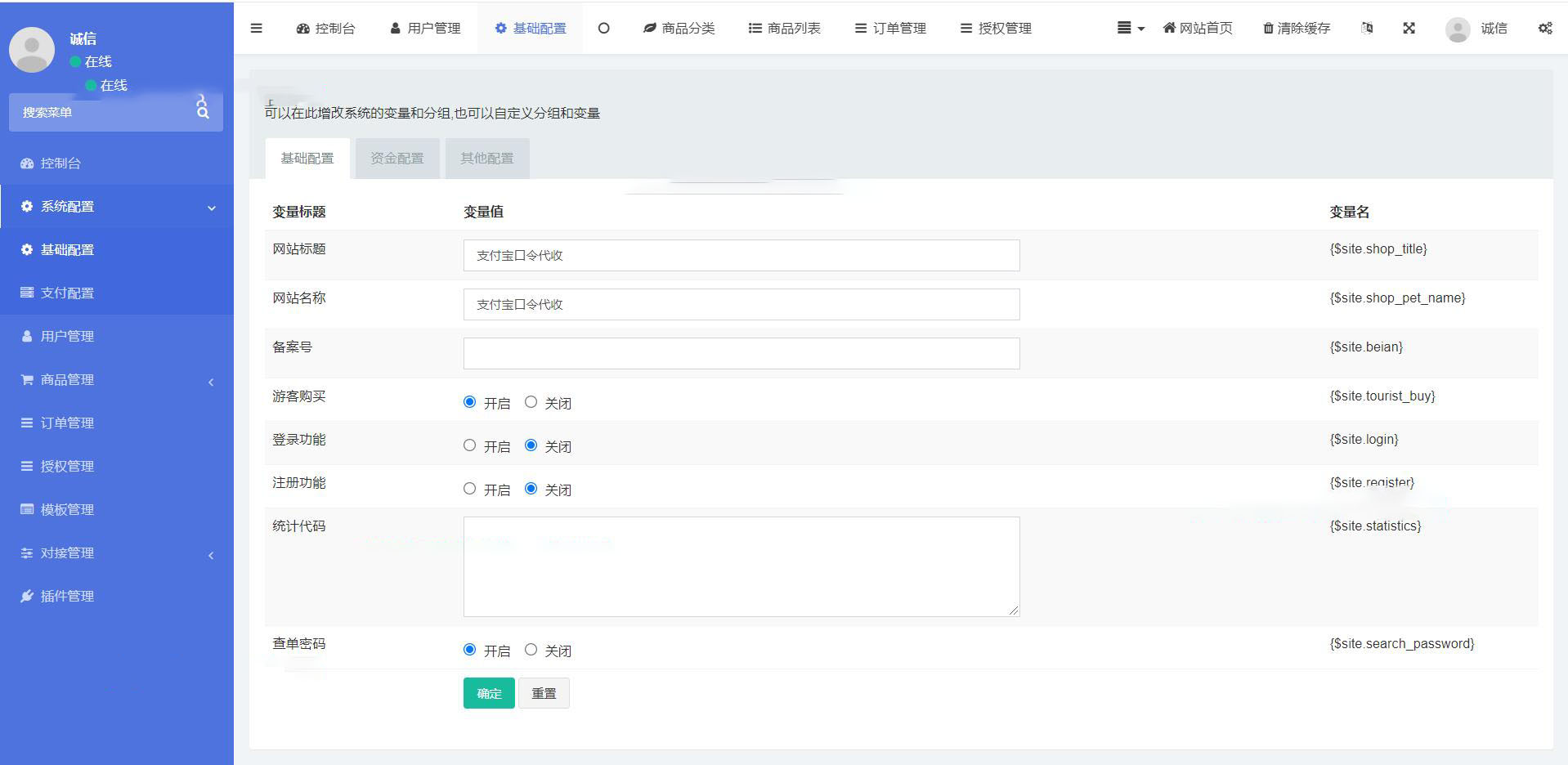Switch to the 商品分类 top navigation tab

[x=679, y=28]
